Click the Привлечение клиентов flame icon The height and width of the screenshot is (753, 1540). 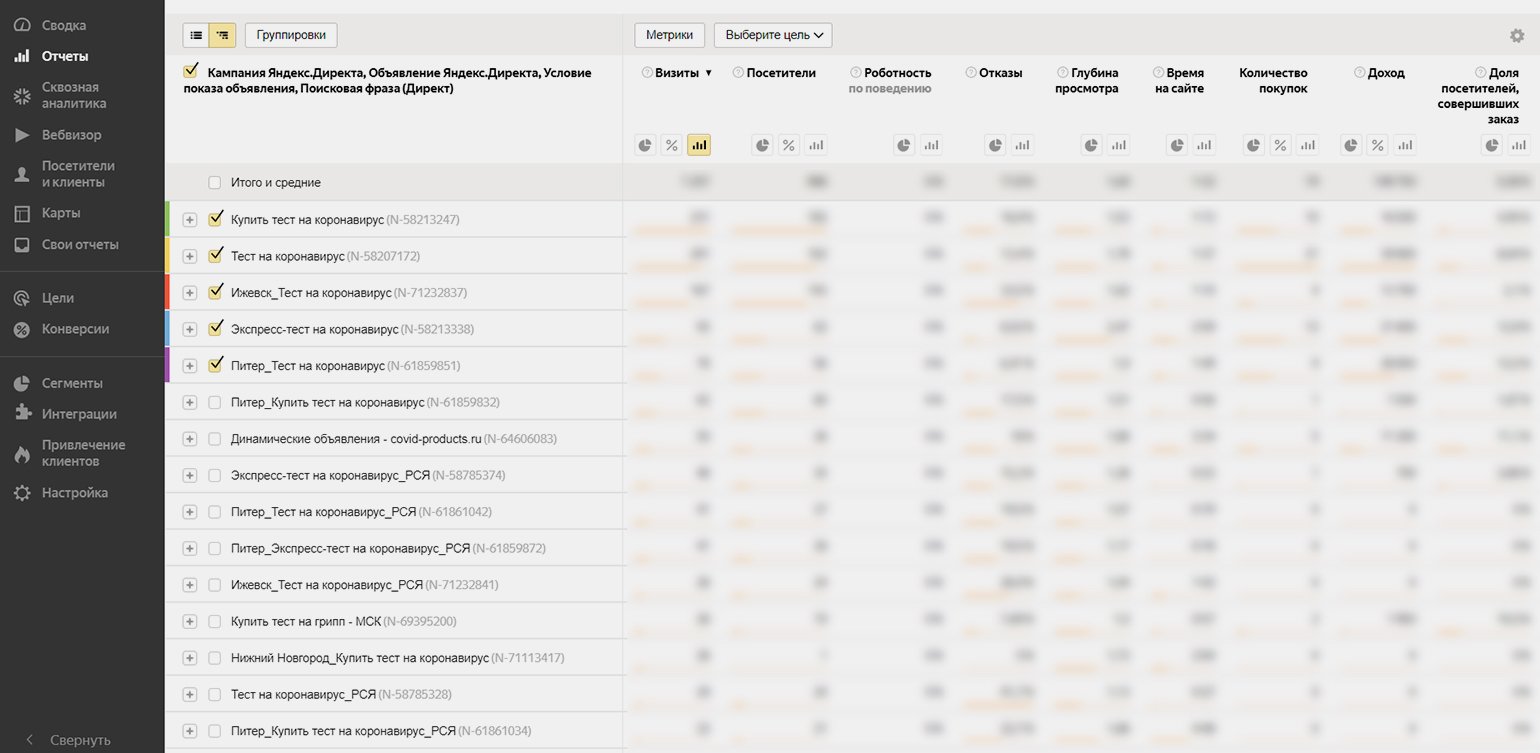pyautogui.click(x=21, y=453)
